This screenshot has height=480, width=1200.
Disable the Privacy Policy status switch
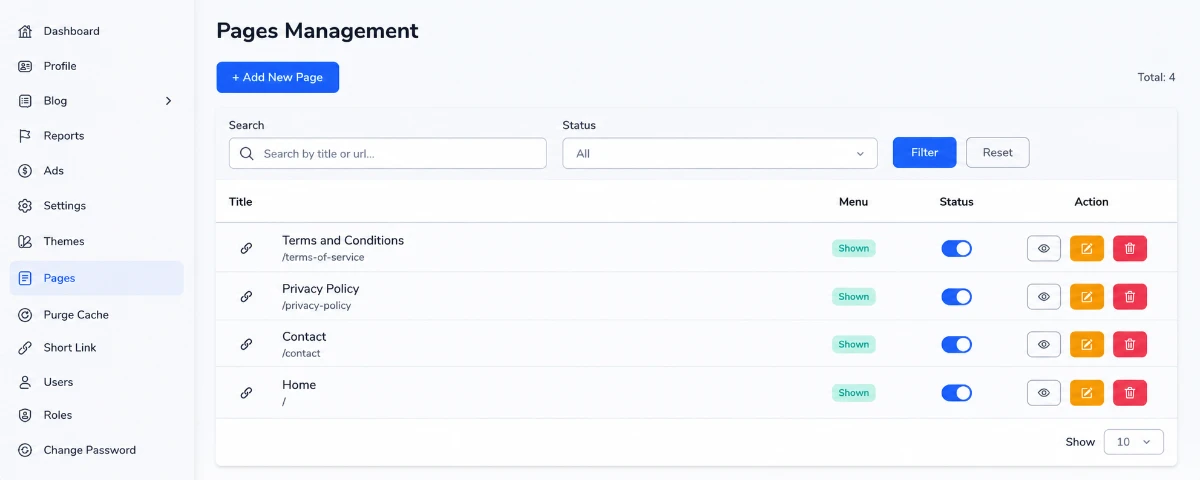(956, 296)
